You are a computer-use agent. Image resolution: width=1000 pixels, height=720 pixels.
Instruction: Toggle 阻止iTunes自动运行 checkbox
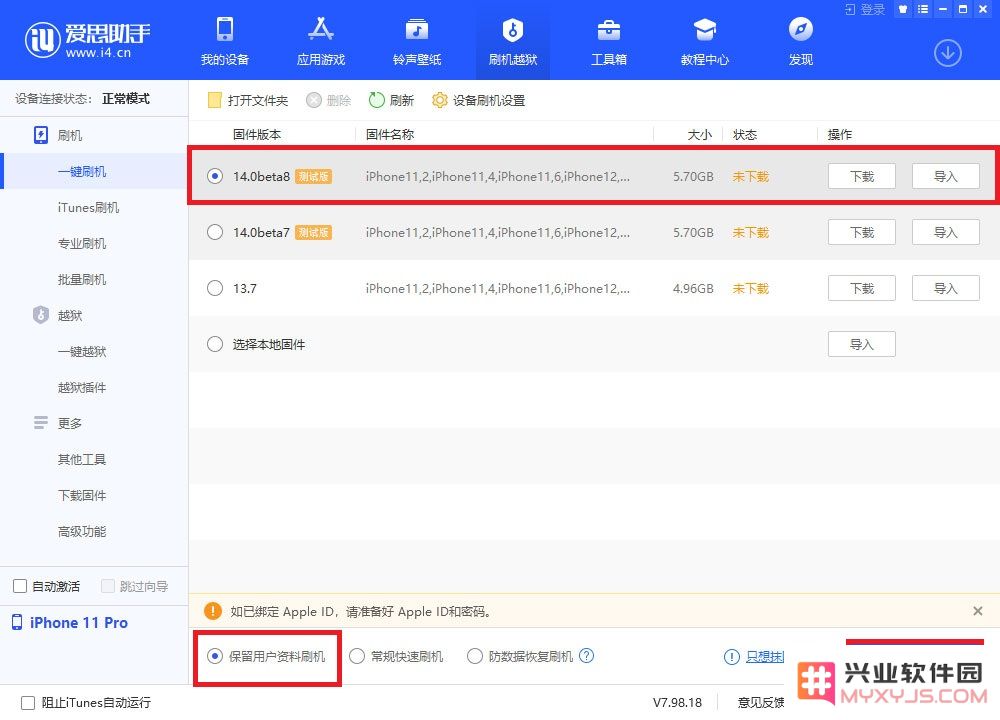pyautogui.click(x=27, y=703)
